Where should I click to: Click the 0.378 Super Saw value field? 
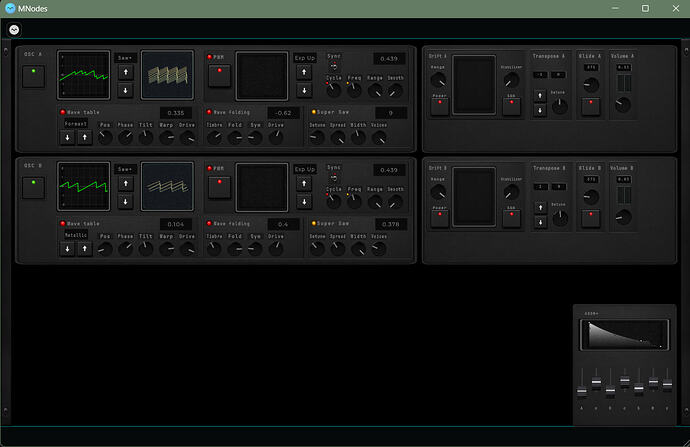[391, 224]
